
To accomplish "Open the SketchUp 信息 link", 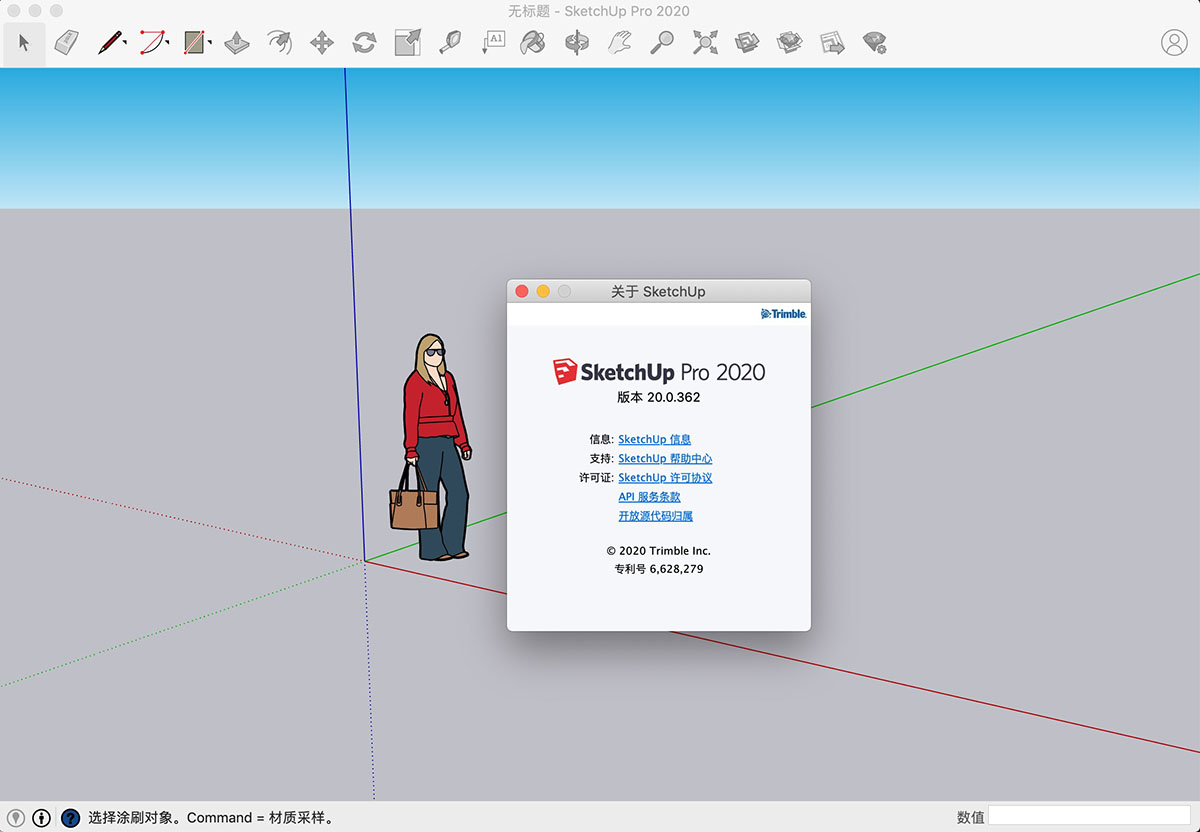I will click(x=654, y=439).
